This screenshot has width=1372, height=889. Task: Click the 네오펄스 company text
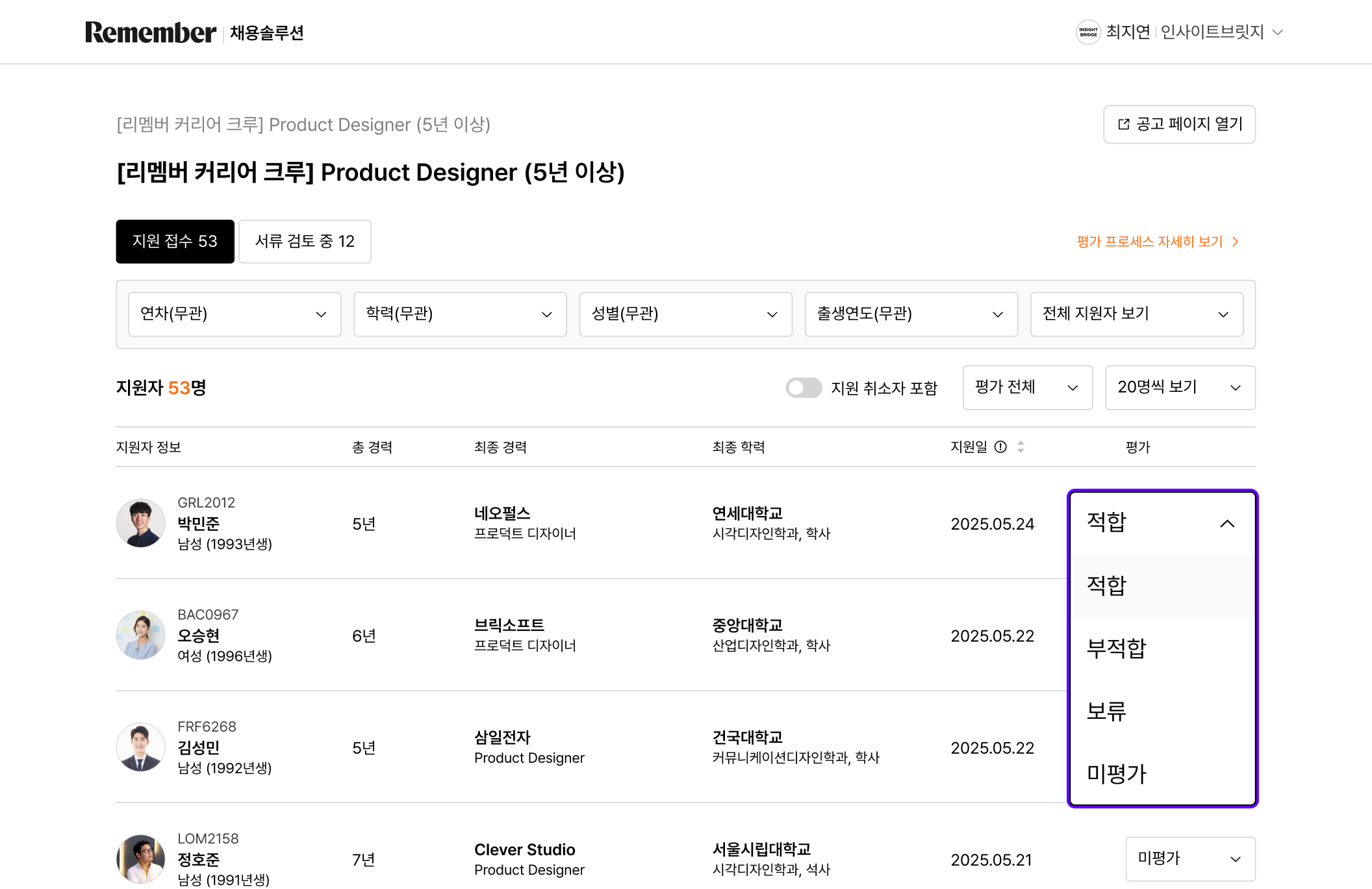[502, 513]
